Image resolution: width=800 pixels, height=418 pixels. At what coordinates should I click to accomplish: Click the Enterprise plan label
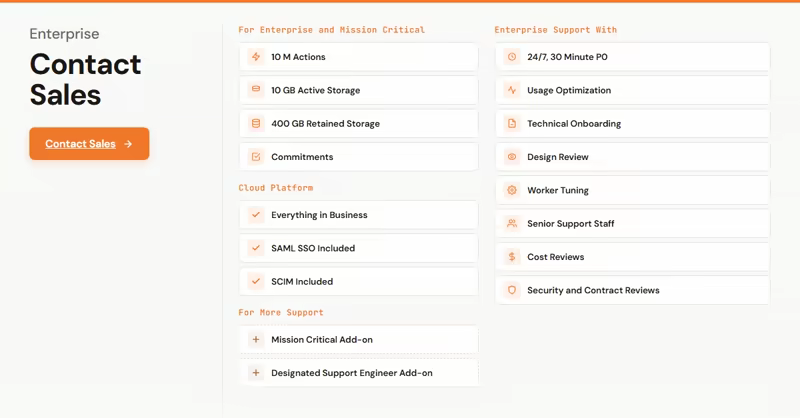pyautogui.click(x=64, y=34)
